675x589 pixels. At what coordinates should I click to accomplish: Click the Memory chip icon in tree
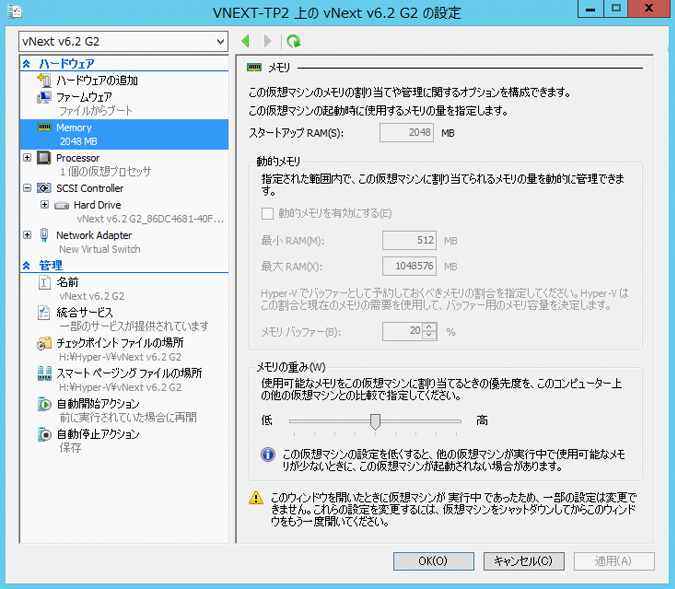pyautogui.click(x=44, y=127)
